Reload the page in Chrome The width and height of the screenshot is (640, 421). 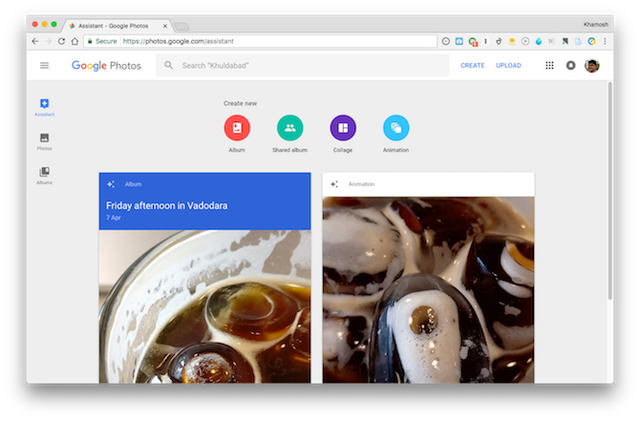coord(61,41)
